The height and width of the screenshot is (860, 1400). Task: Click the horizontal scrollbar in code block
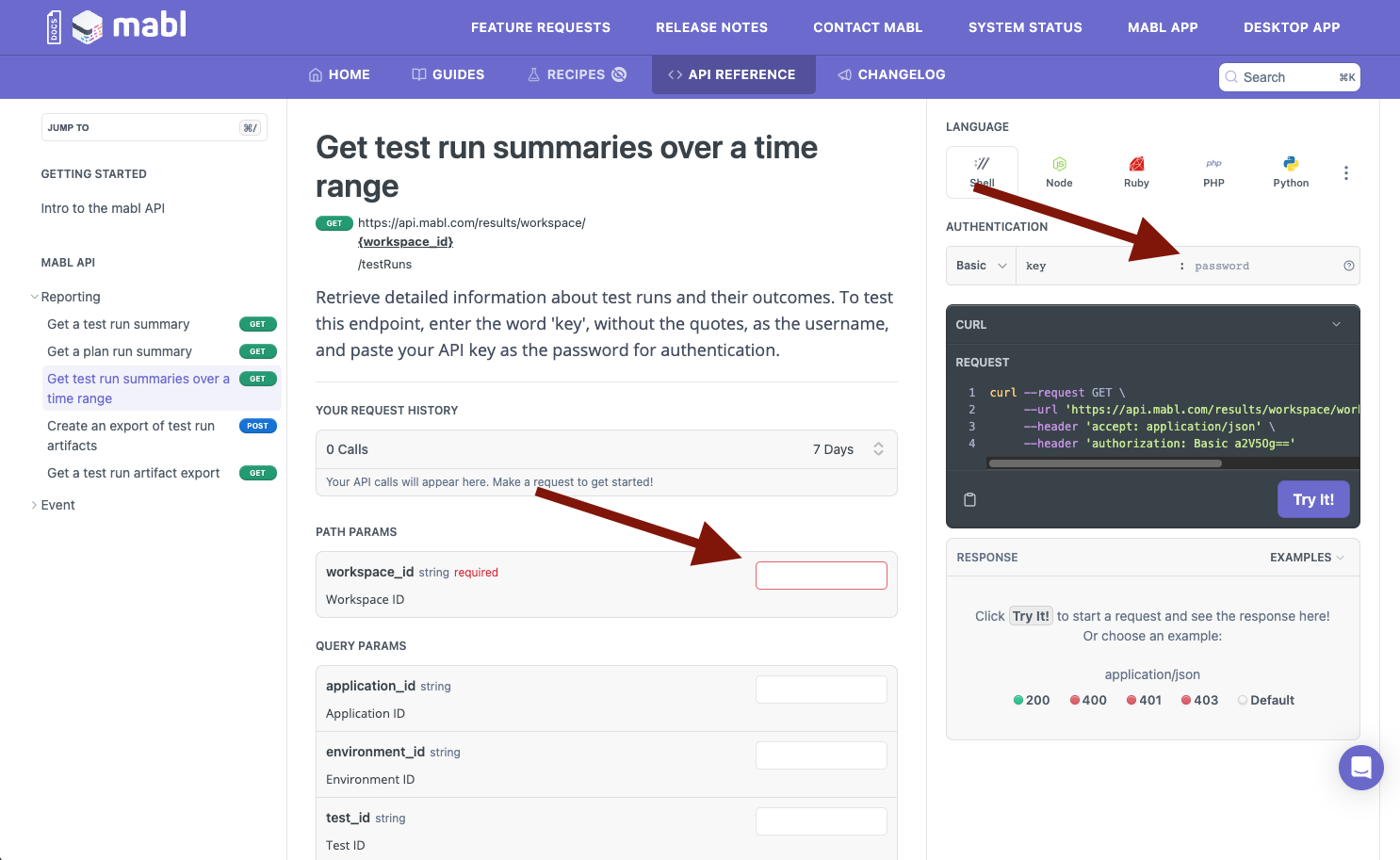[x=1105, y=463]
